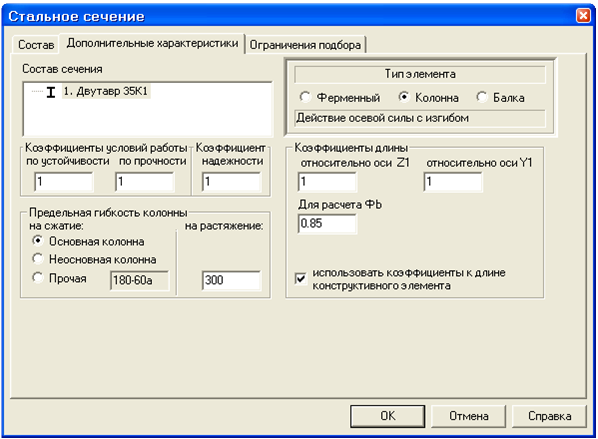Screen dimensions: 598x439
Task: Switch to the Состав tab
Action: coord(36,45)
